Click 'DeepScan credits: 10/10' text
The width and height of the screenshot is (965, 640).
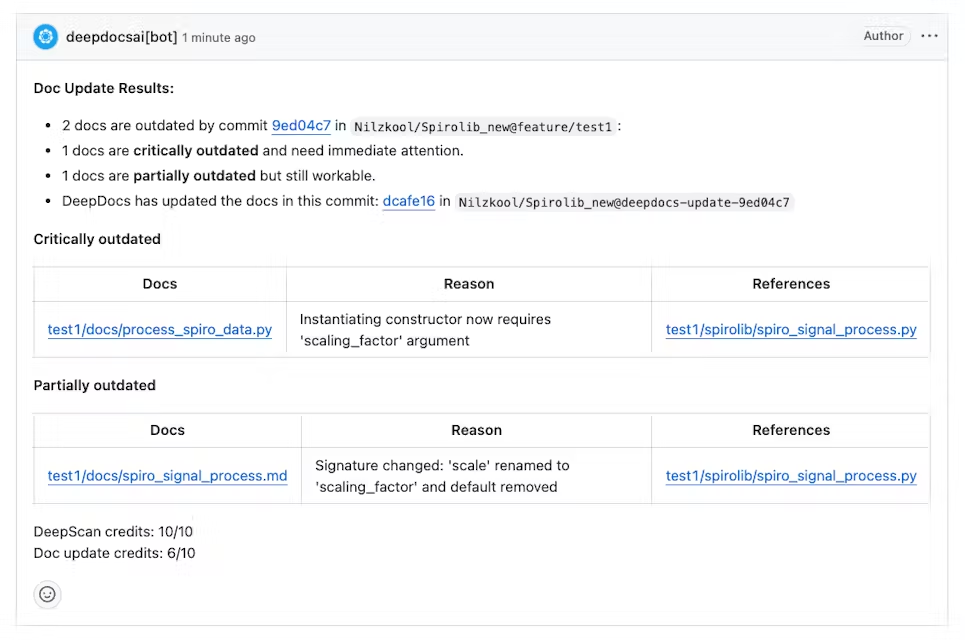tap(113, 532)
